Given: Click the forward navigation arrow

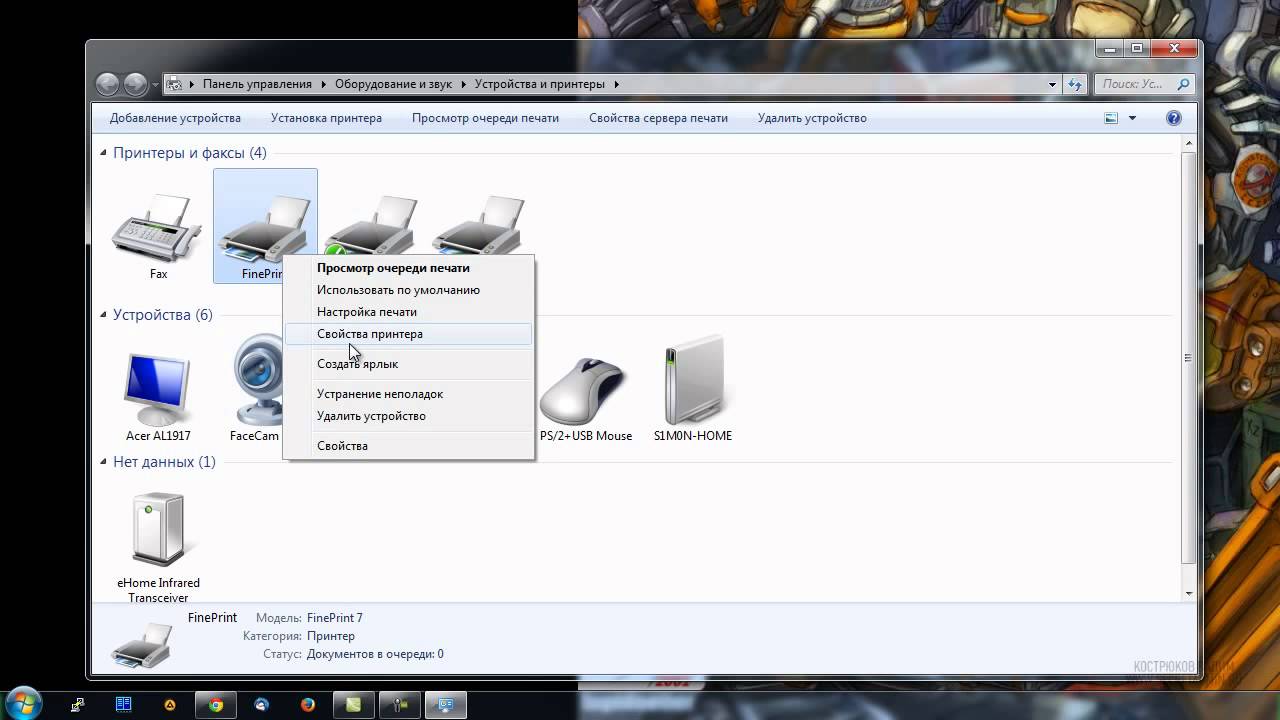Looking at the screenshot, I should click(x=136, y=84).
